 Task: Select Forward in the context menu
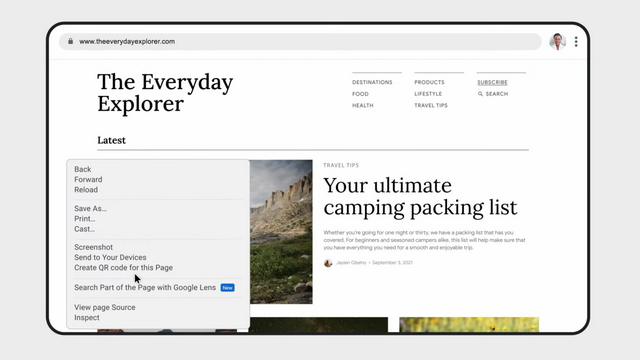point(88,180)
